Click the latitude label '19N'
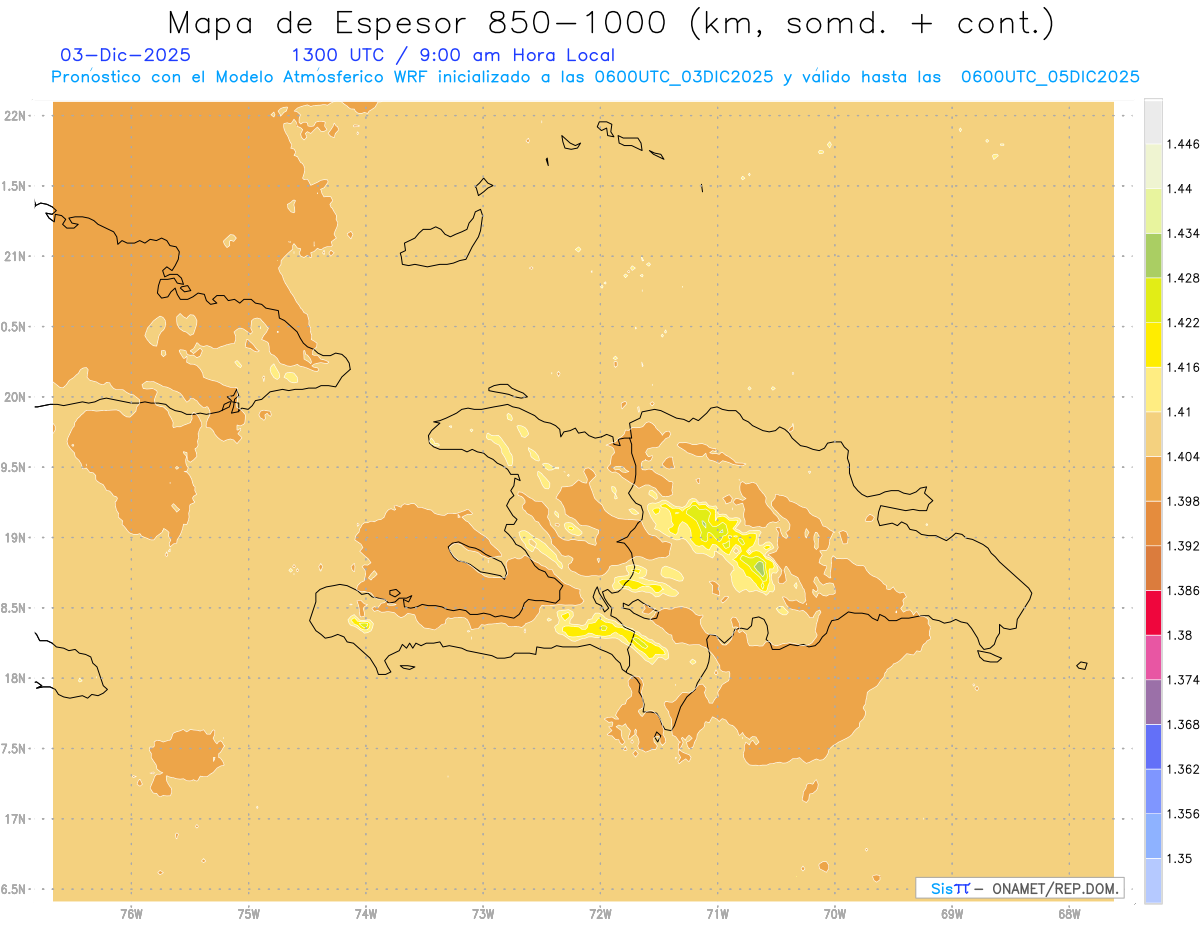The width and height of the screenshot is (1200, 927). tap(15, 537)
